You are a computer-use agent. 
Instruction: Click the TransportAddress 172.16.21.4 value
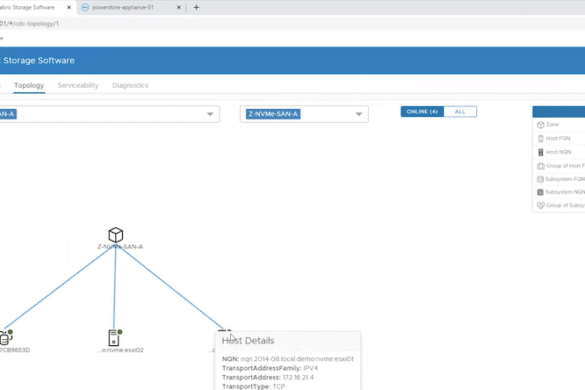click(298, 377)
